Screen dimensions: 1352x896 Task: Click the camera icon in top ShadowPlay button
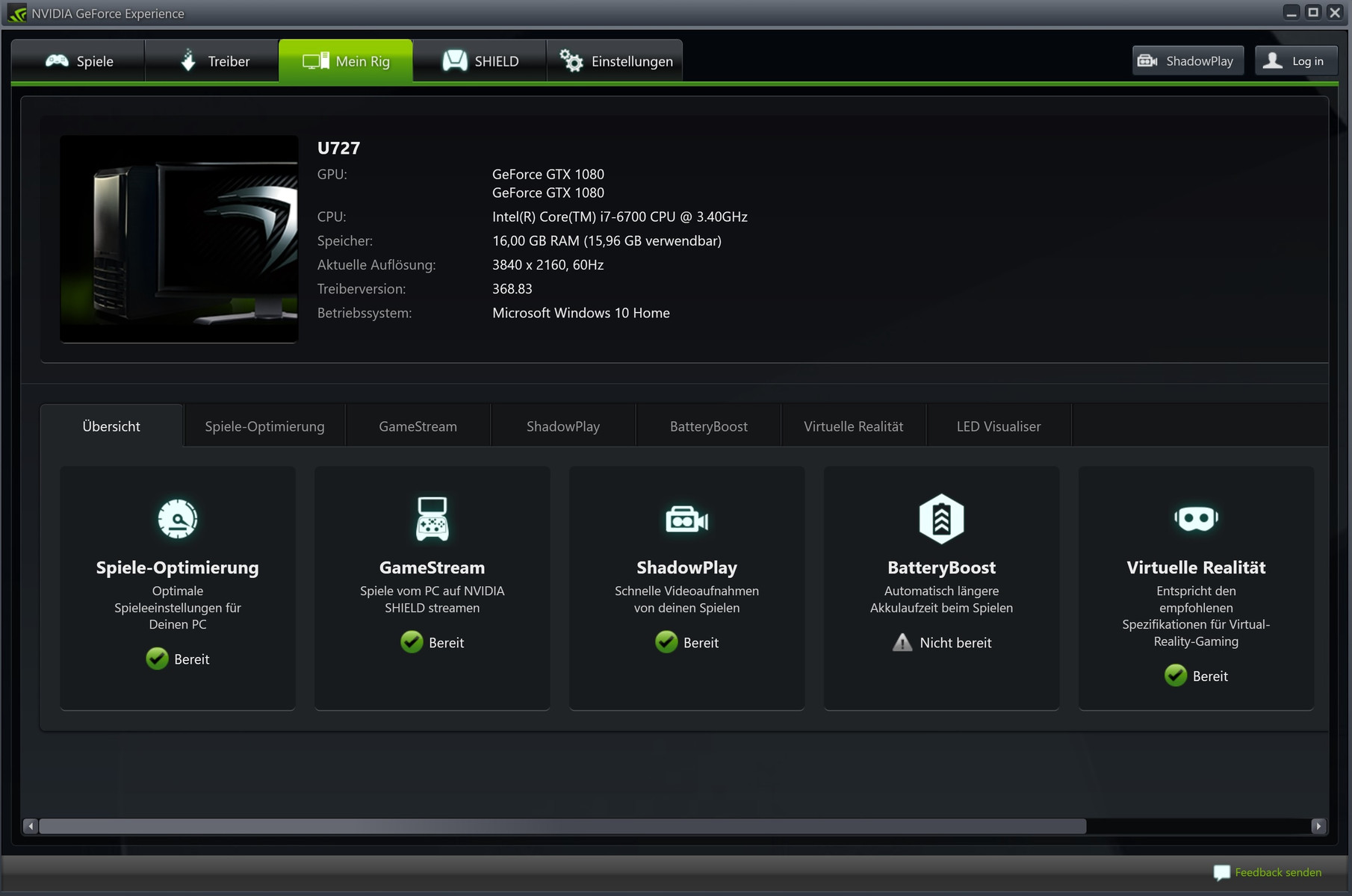1147,61
